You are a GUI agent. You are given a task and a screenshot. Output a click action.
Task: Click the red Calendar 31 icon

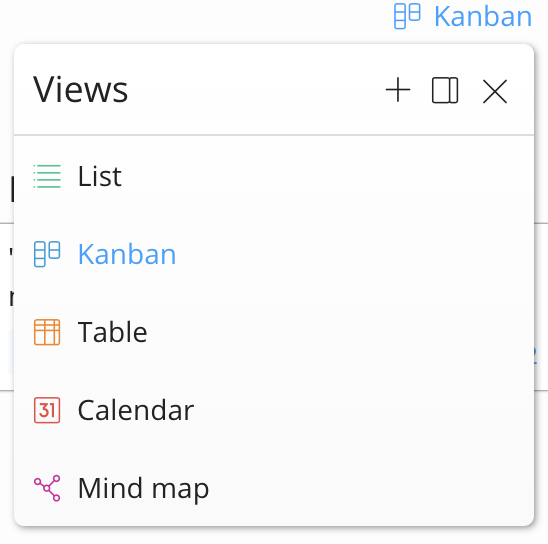point(47,410)
